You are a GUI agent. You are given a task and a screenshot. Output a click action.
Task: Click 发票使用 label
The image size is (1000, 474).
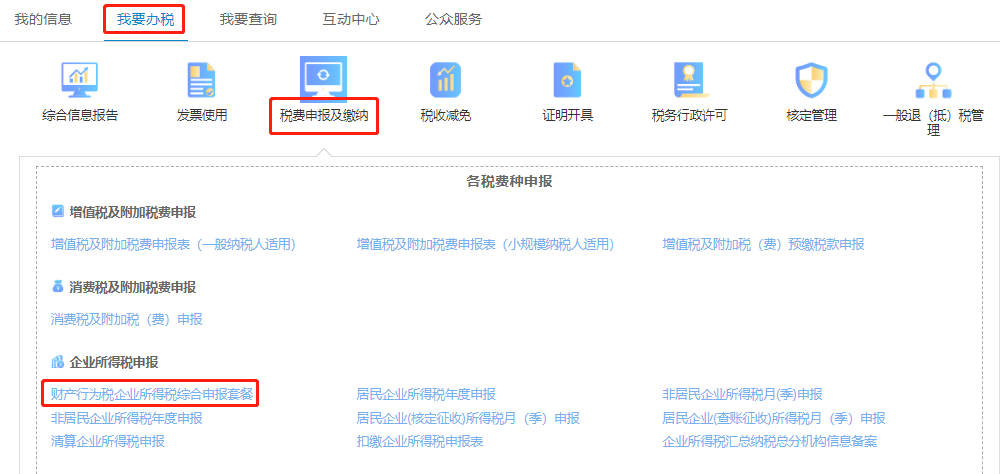click(x=202, y=115)
